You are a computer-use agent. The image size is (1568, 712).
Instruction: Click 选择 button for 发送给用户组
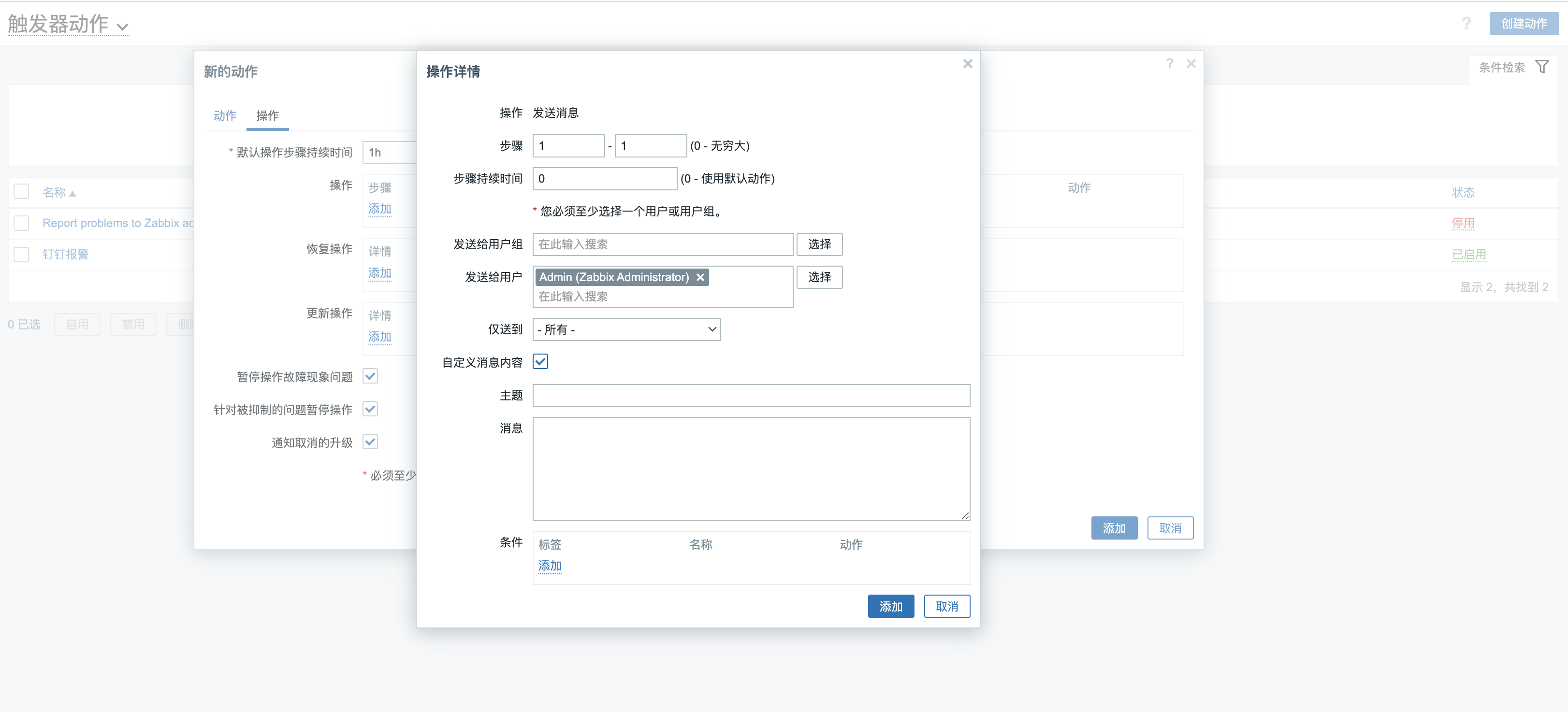pyautogui.click(x=819, y=244)
